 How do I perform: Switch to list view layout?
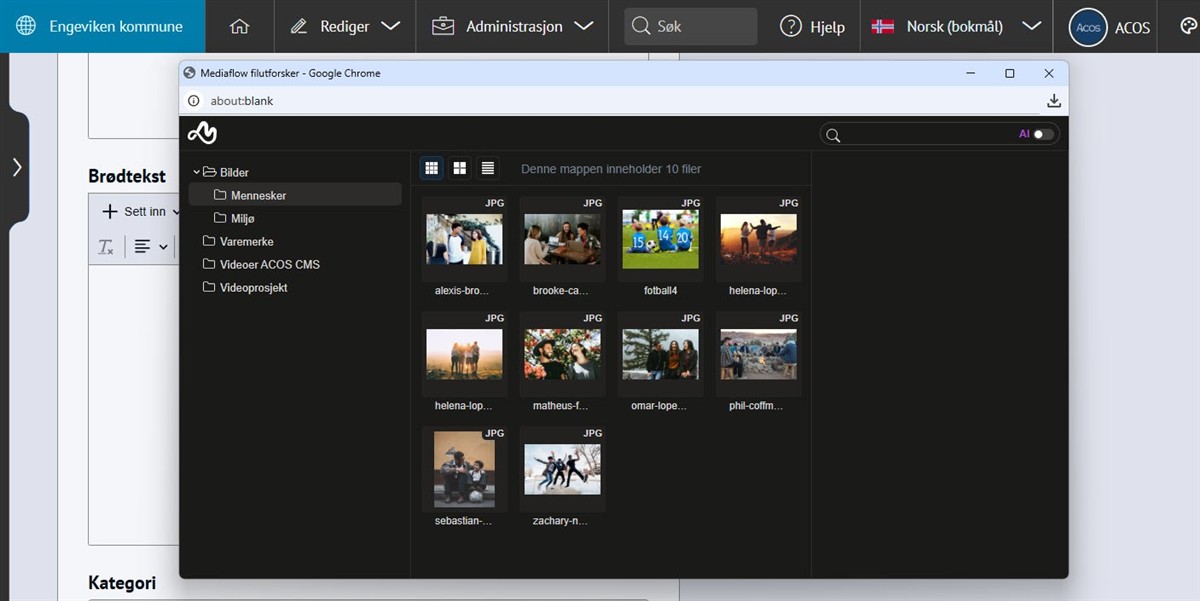488,168
